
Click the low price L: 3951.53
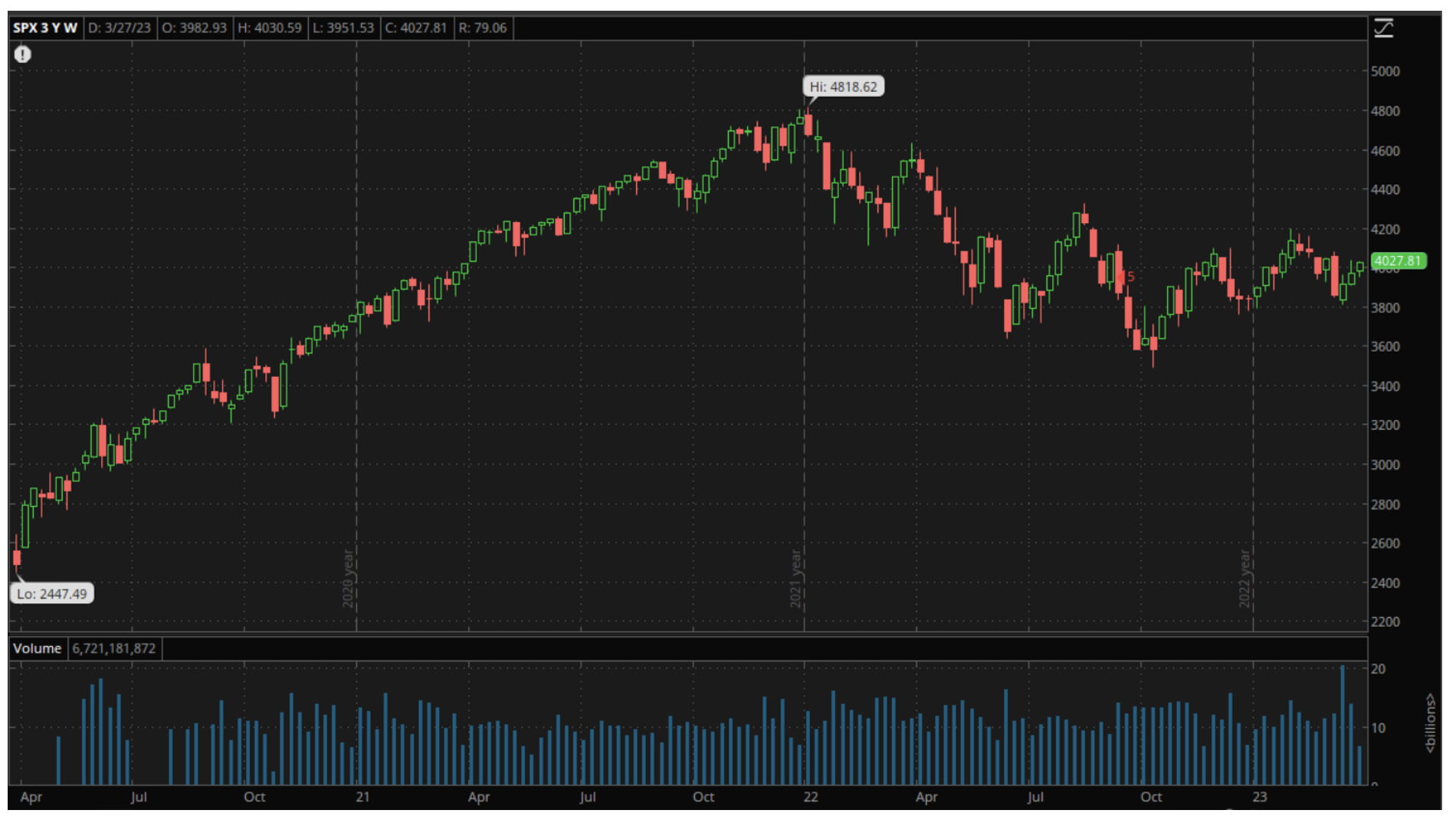343,28
